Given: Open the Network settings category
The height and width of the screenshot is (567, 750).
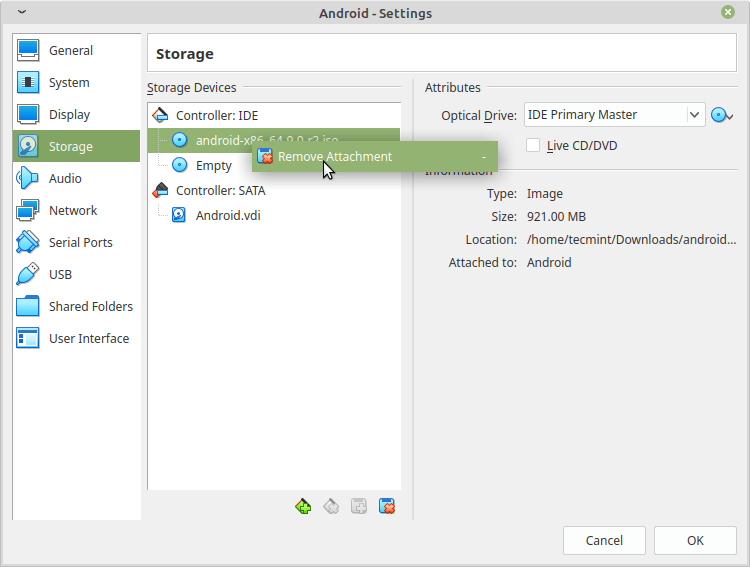Looking at the screenshot, I should pos(73,211).
